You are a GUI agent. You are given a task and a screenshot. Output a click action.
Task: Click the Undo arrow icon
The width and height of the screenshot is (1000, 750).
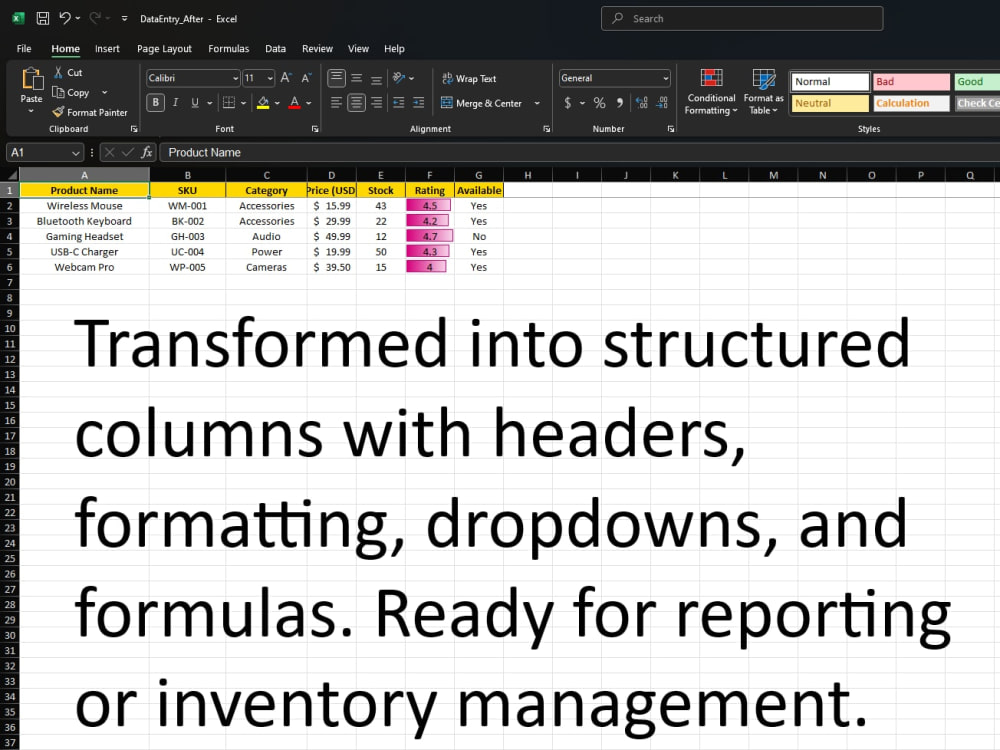click(65, 18)
